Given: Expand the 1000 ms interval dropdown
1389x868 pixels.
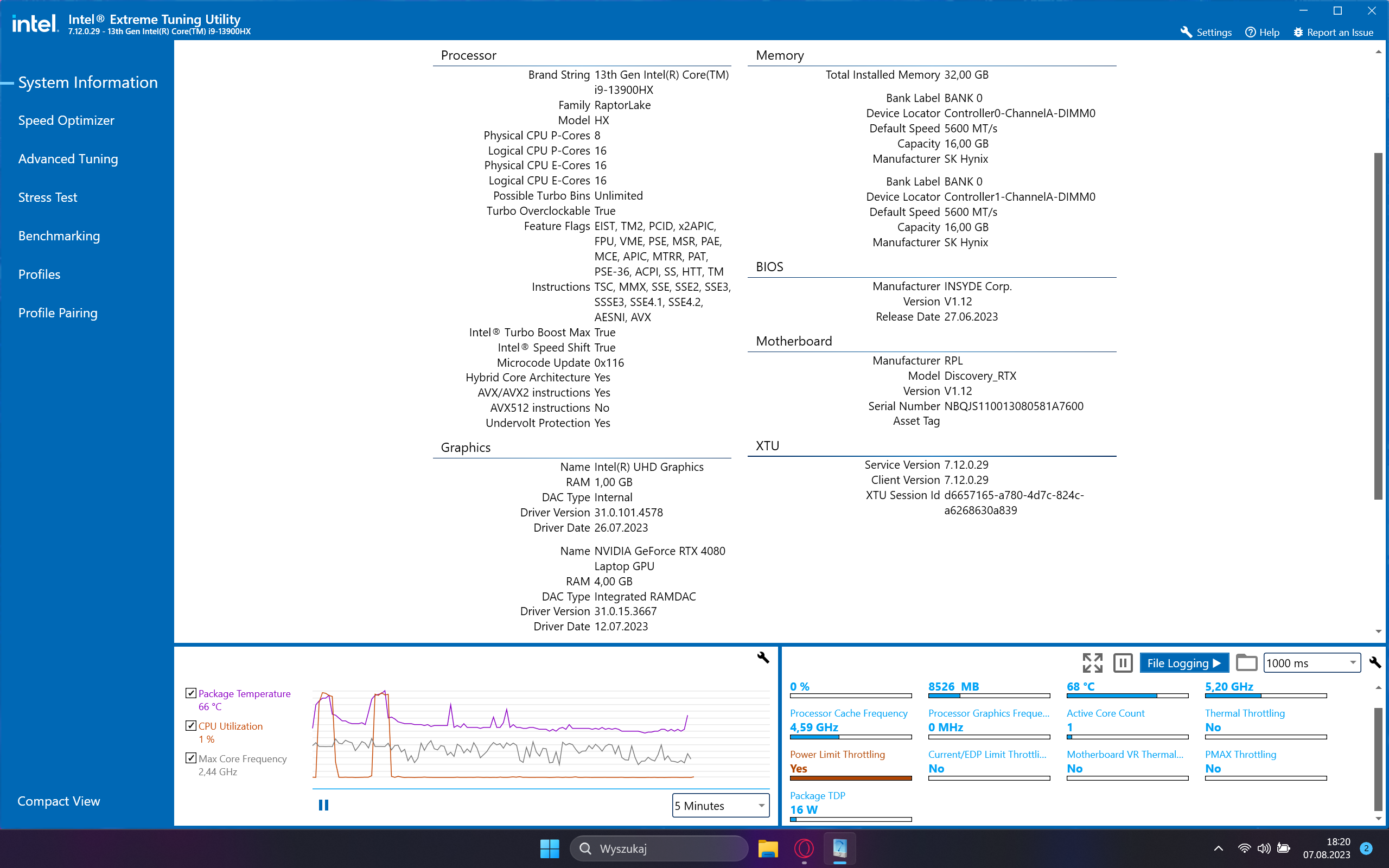Looking at the screenshot, I should pos(1311,663).
